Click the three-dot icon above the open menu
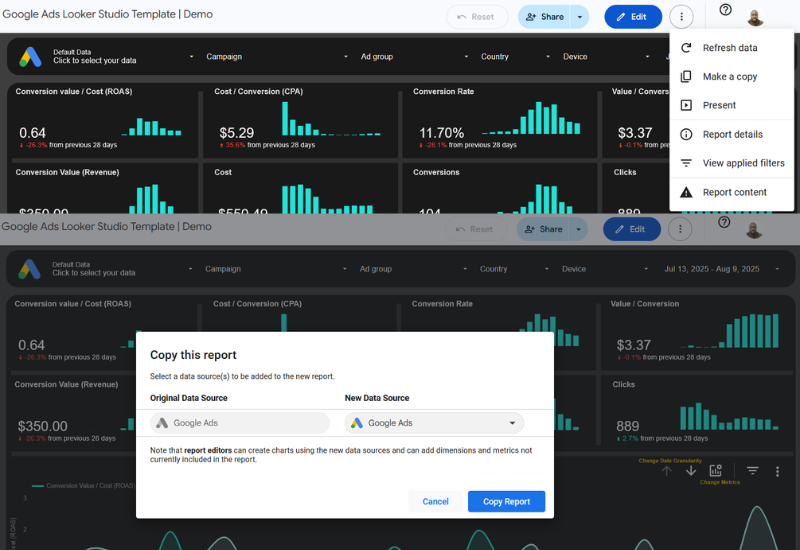Viewport: 800px width, 550px height. tap(681, 17)
